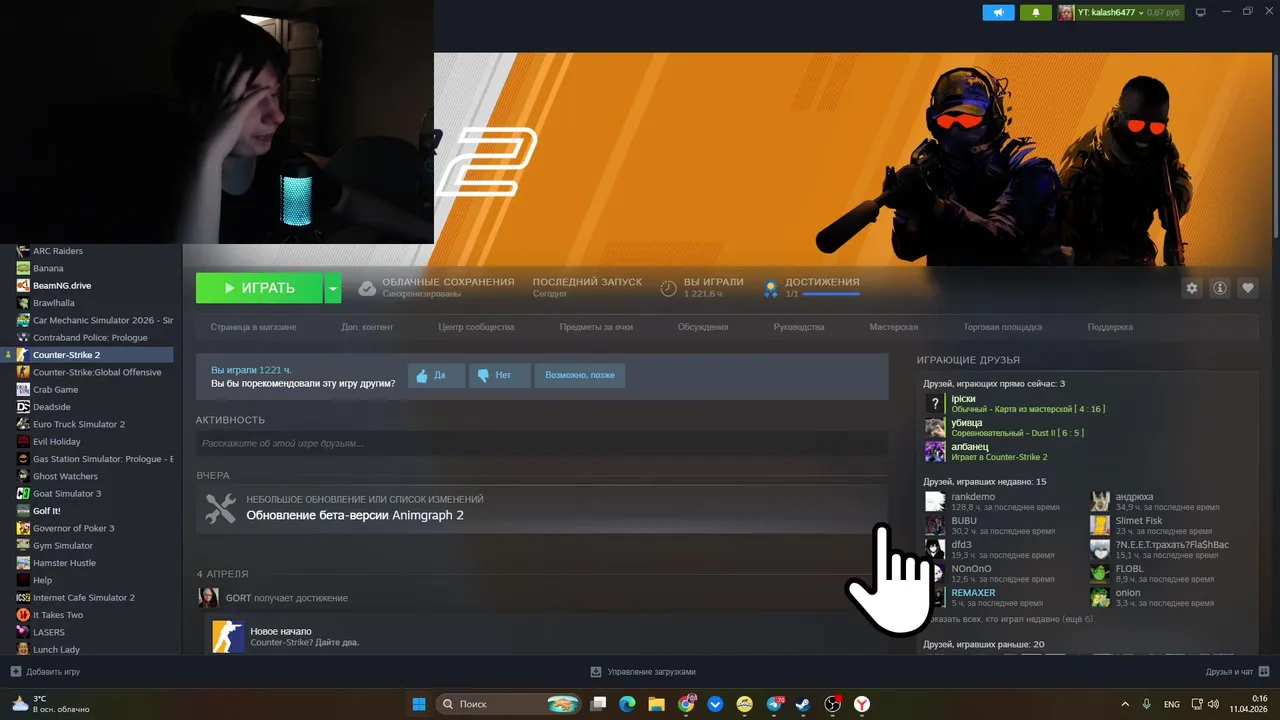The width and height of the screenshot is (1280, 720).
Task: Open Steam from the taskbar
Action: coord(803,704)
